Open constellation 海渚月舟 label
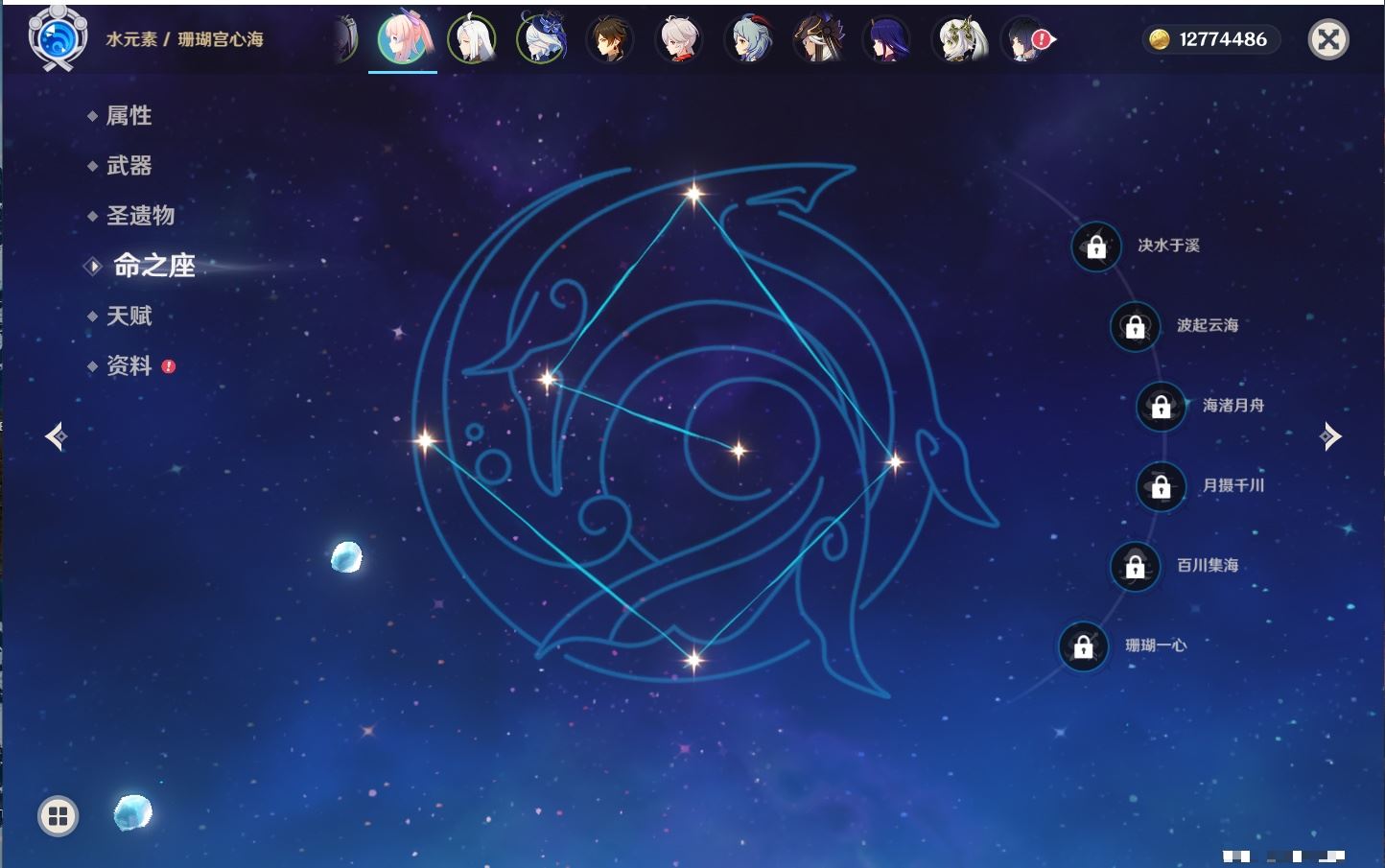 1233,406
